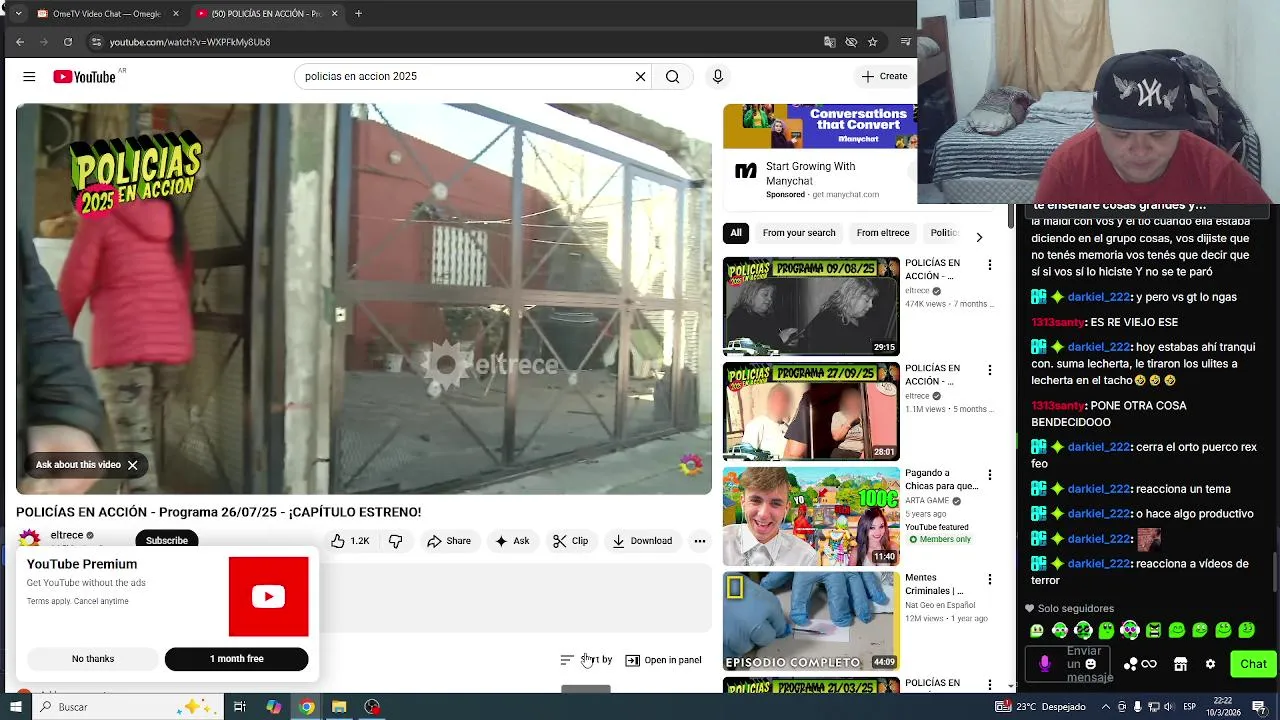Open the Programa 09/08/25 video thumbnail
The width and height of the screenshot is (1280, 720).
(811, 306)
